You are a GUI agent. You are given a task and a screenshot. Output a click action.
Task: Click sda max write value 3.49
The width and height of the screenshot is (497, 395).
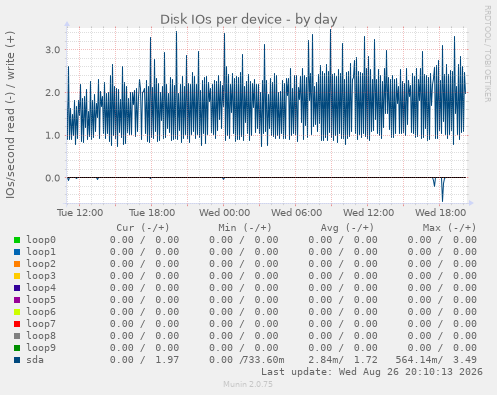point(465,360)
